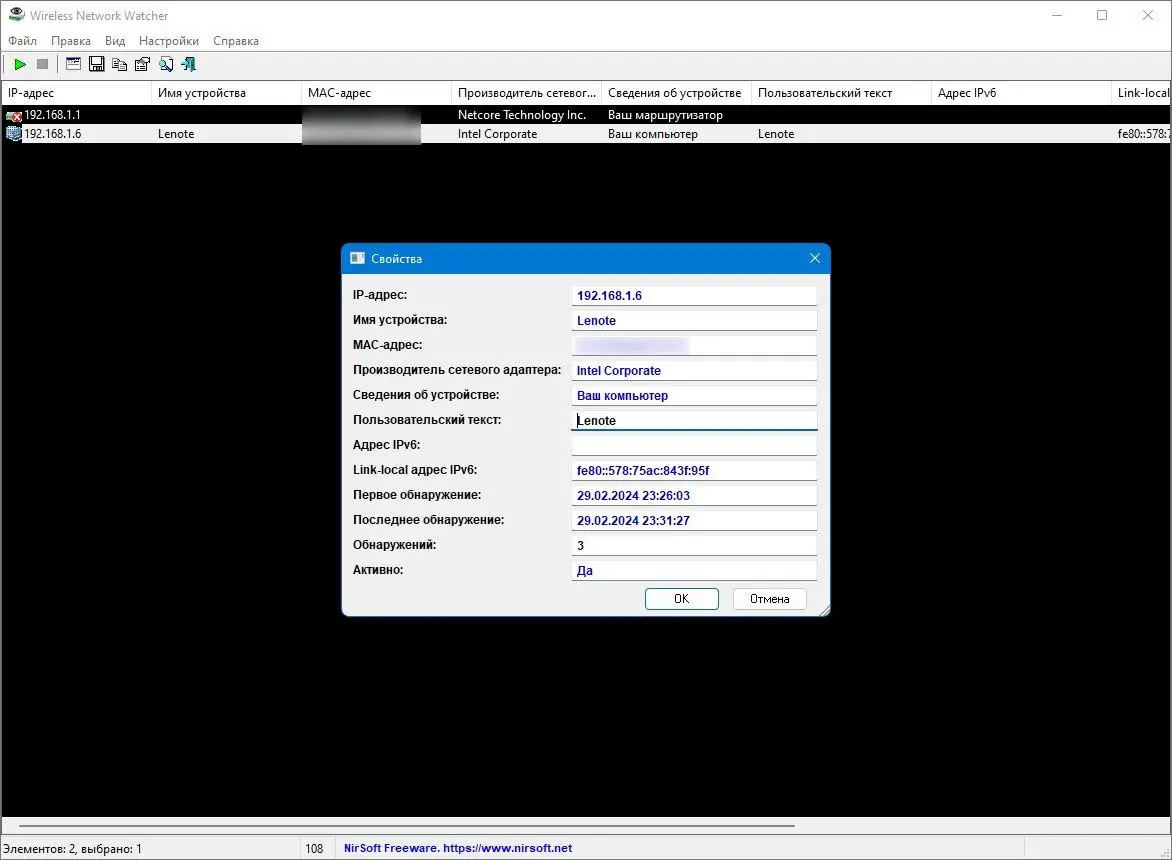Open the Файл menu

(x=22, y=40)
